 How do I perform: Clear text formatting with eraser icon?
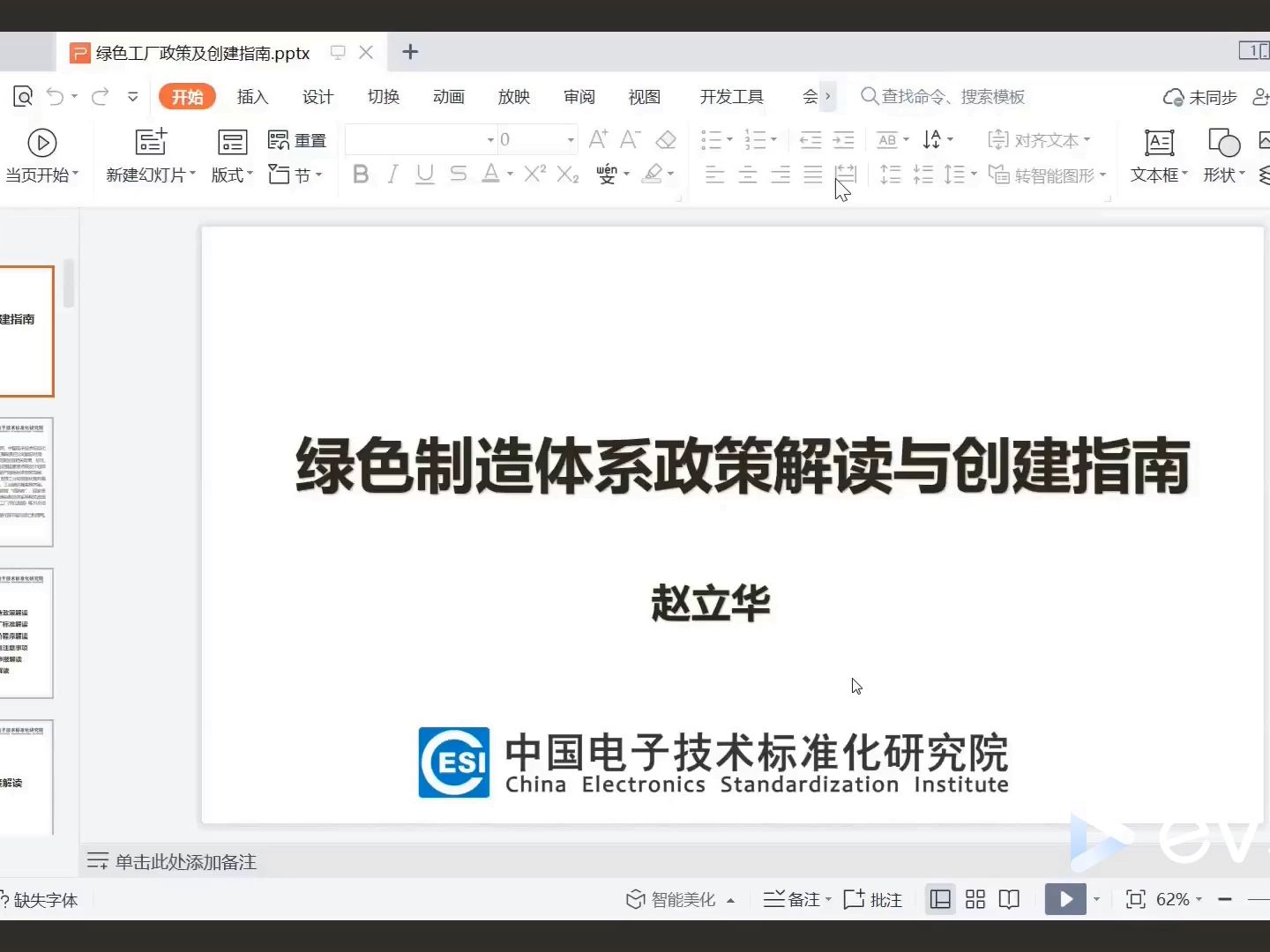pyautogui.click(x=666, y=139)
